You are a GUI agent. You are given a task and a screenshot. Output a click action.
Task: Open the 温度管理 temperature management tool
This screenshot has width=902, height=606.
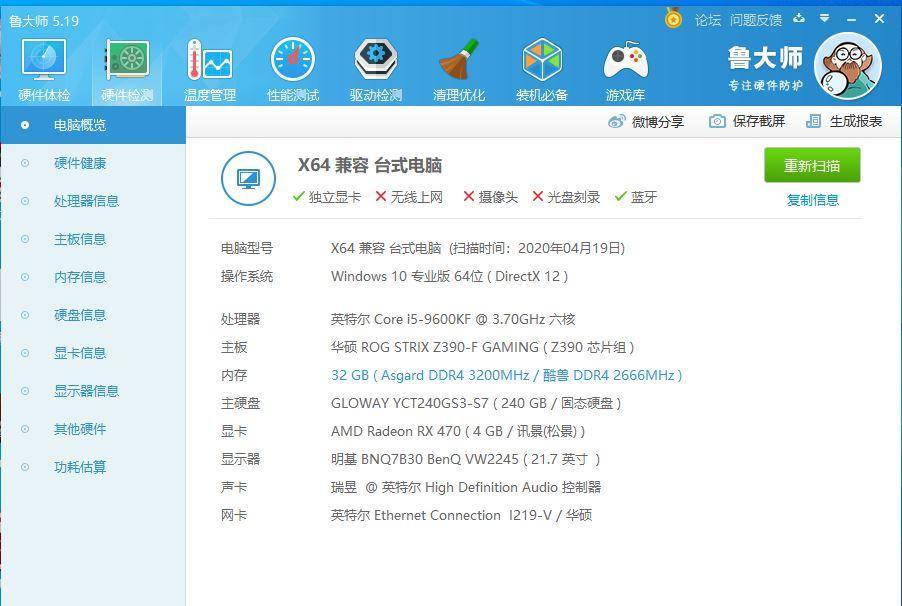(x=208, y=65)
